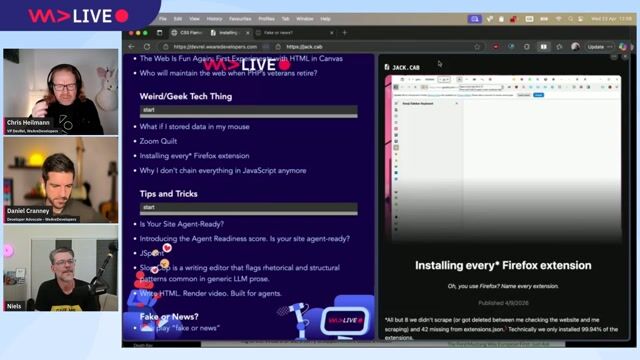Open 'Why I don't chain everything in JavaScript anymore'
Image resolution: width=640 pixels, height=360 pixels.
(x=223, y=171)
